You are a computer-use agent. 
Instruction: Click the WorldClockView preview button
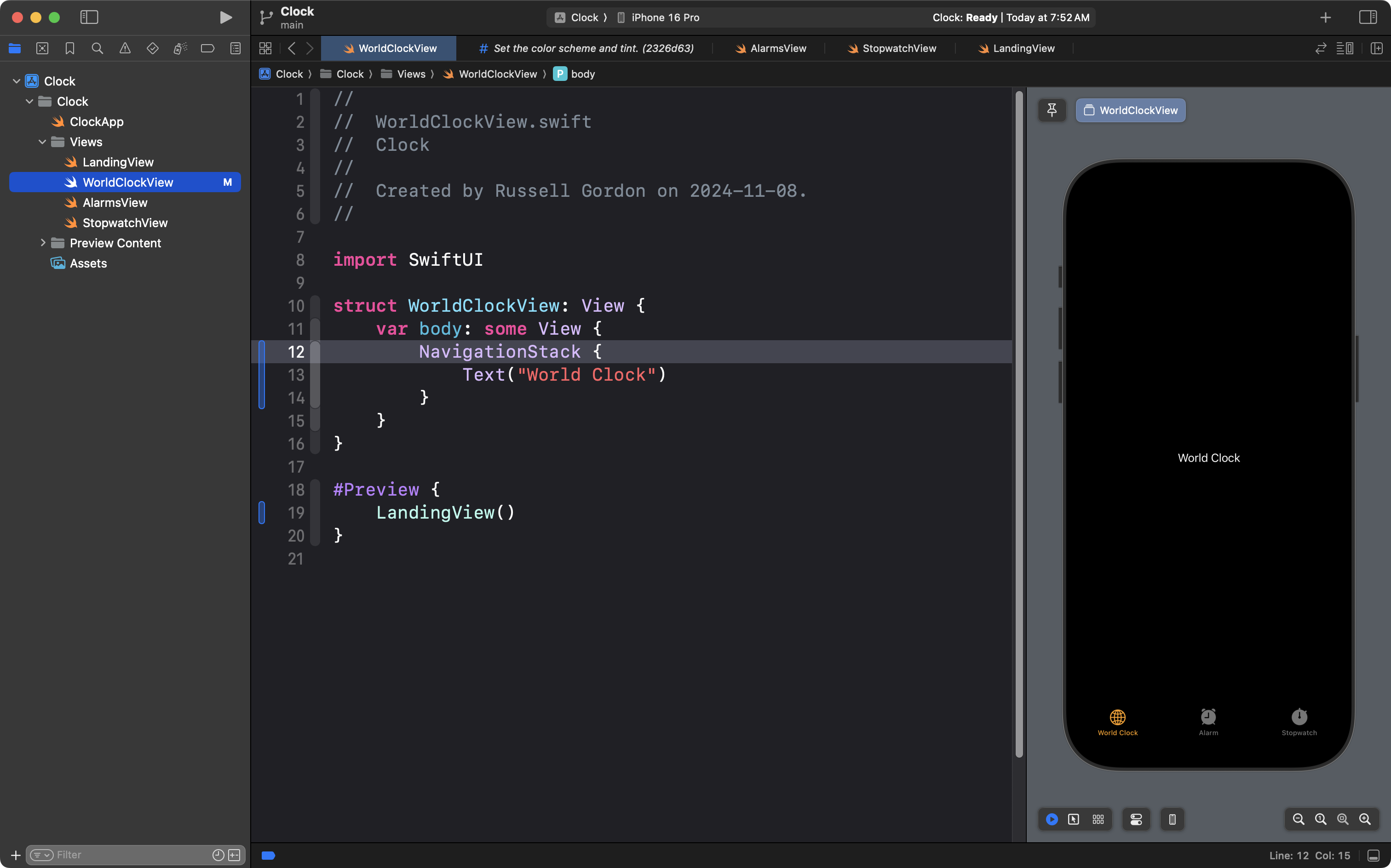[1130, 110]
